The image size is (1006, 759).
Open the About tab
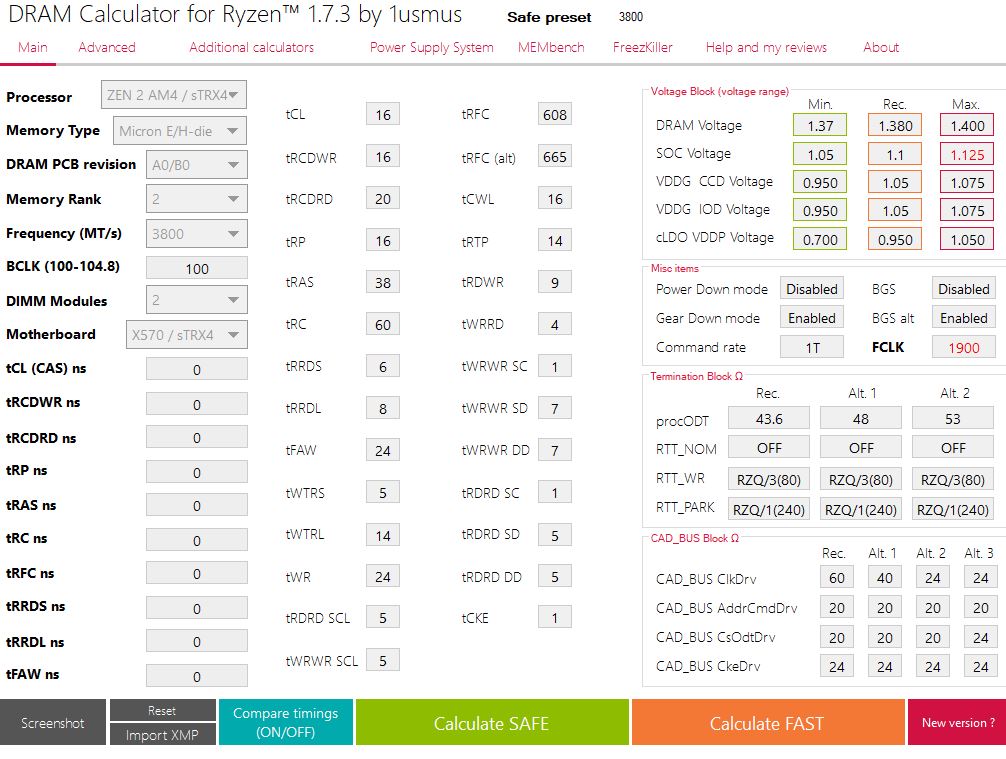tap(881, 47)
